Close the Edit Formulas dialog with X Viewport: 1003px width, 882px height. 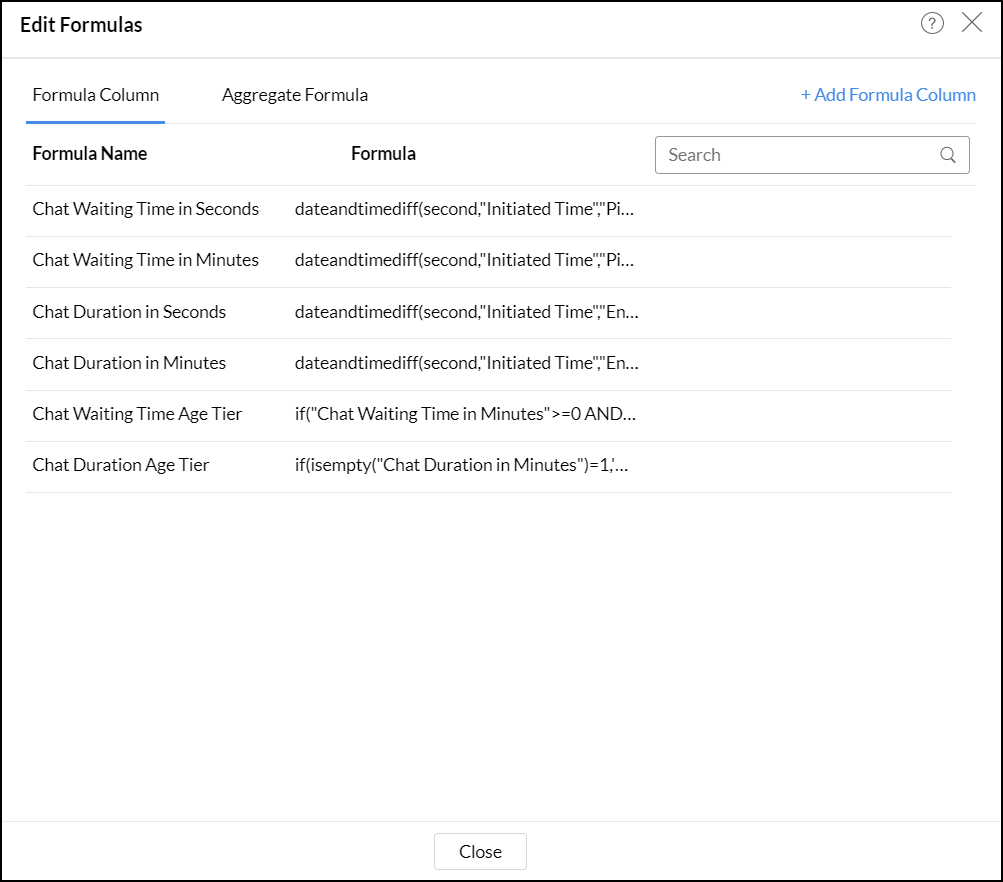click(972, 23)
